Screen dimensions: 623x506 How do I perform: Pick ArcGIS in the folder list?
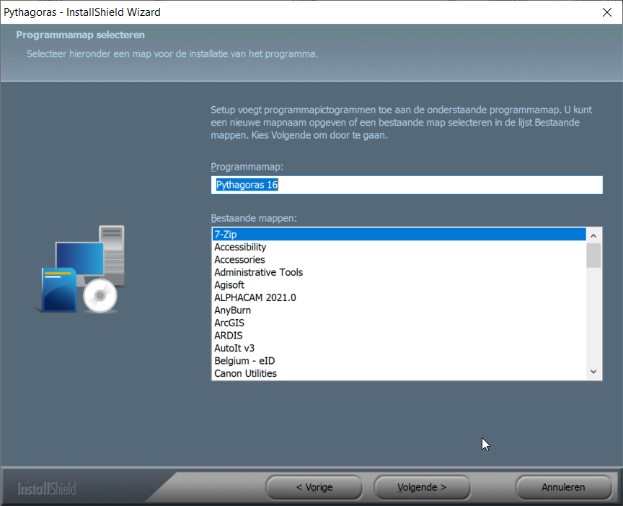click(x=399, y=323)
